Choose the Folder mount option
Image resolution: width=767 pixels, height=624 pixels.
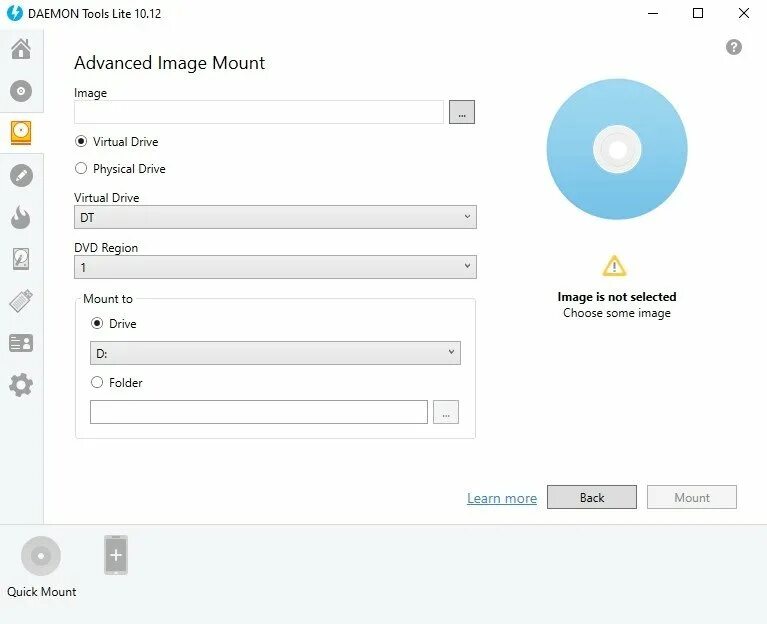(97, 382)
